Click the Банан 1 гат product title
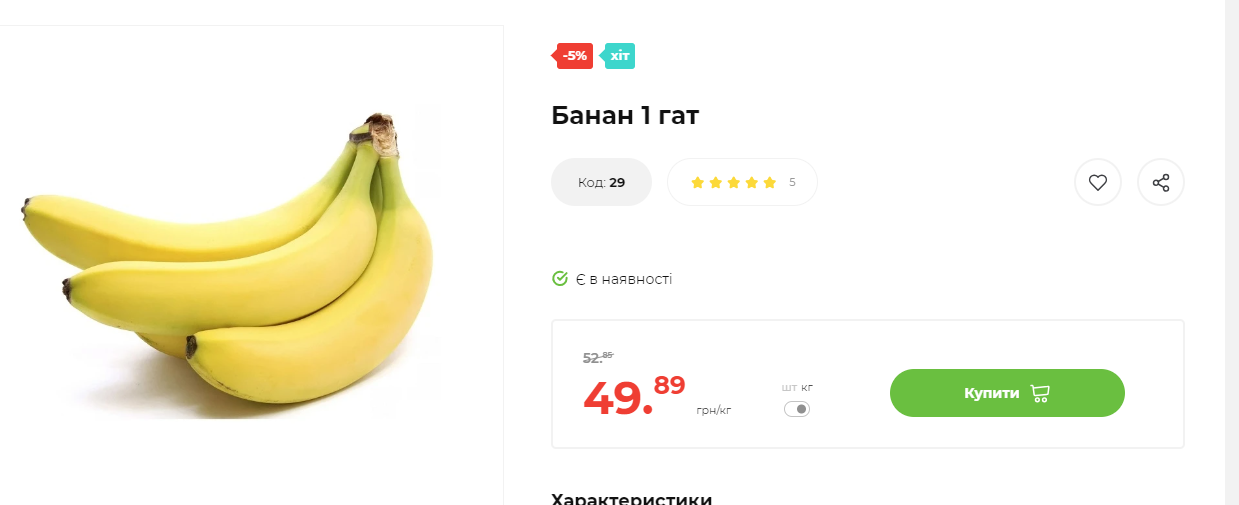Viewport: 1239px width, 505px height. click(625, 115)
